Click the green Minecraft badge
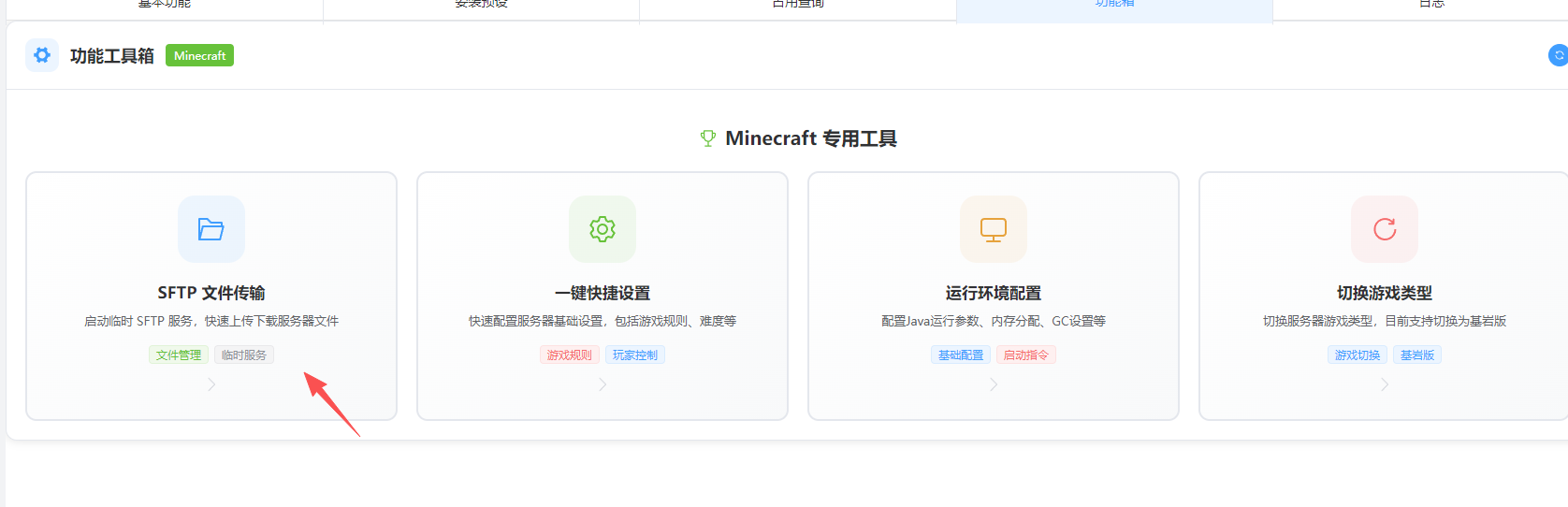This screenshot has height=507, width=1568. [x=199, y=55]
